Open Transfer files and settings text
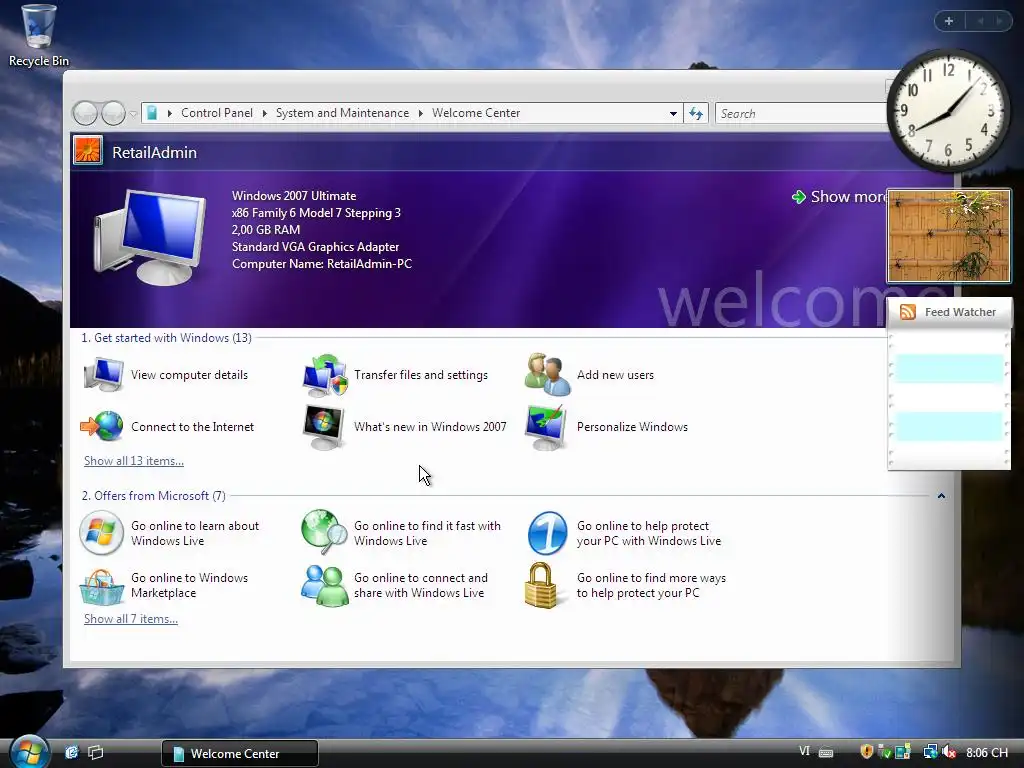Screen dimensions: 1024x768 click(421, 375)
